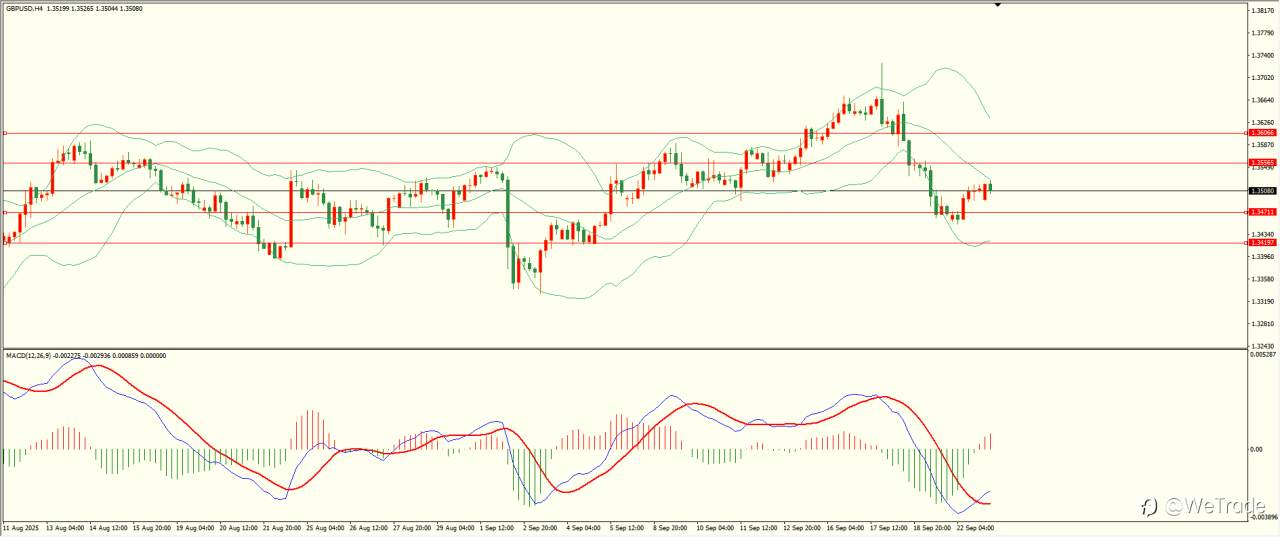Click the 0.005287 MACD scale value
Image resolution: width=1280 pixels, height=537 pixels.
[x=1264, y=354]
